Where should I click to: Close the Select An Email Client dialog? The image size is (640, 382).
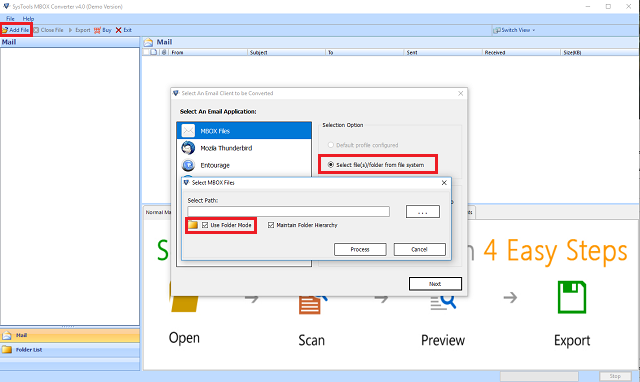[460, 93]
